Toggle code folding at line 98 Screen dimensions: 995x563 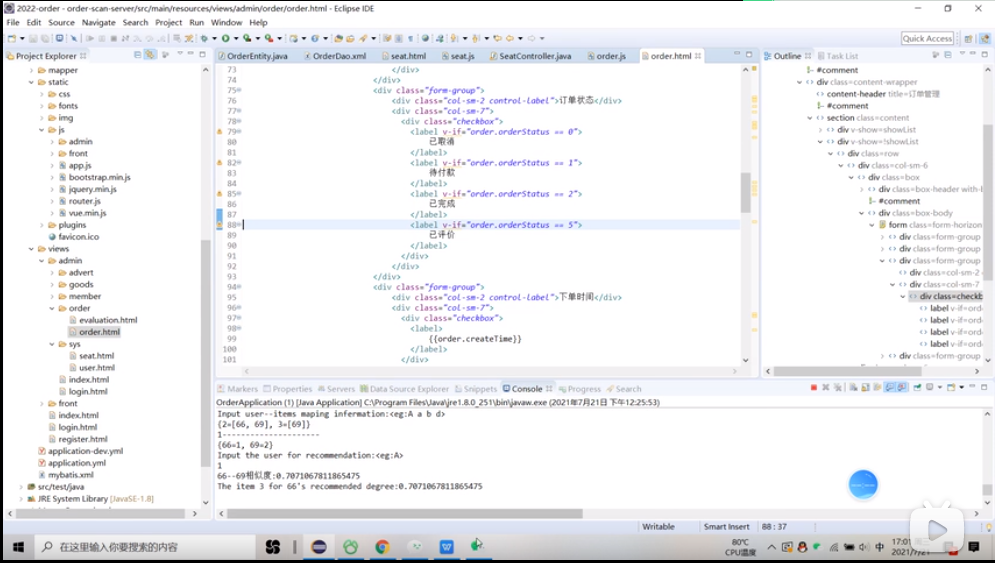point(239,328)
